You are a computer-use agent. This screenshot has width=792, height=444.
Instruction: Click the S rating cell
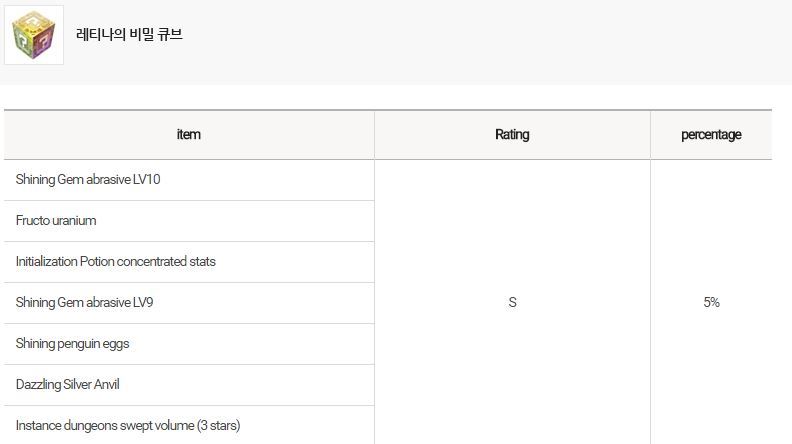tap(512, 303)
